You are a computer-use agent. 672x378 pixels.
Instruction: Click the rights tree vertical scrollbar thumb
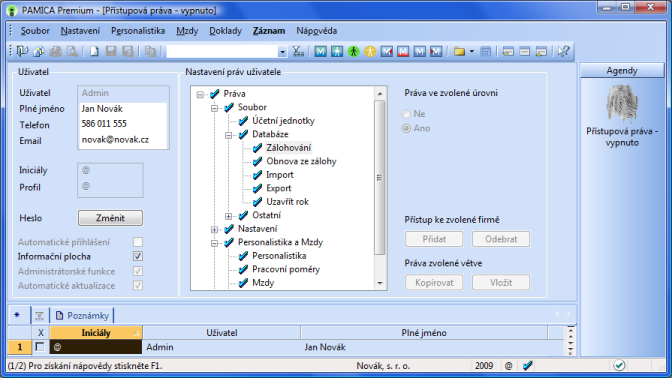[380, 177]
